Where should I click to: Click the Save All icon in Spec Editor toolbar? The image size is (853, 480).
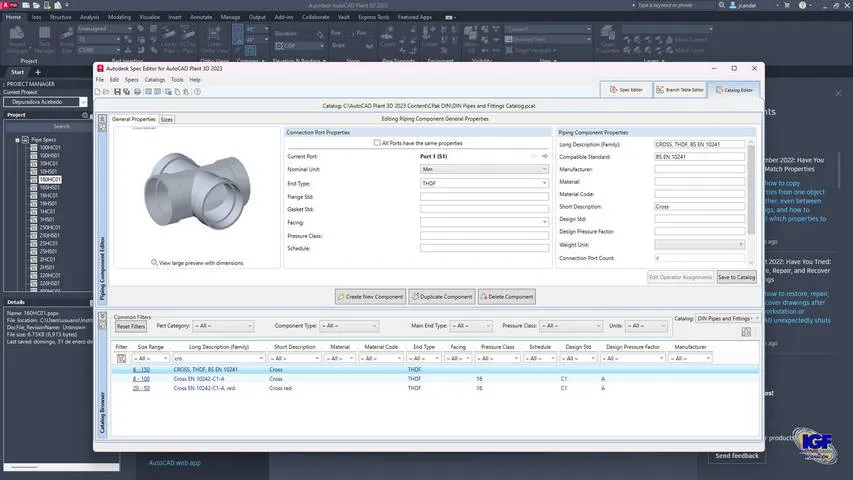pos(126,92)
